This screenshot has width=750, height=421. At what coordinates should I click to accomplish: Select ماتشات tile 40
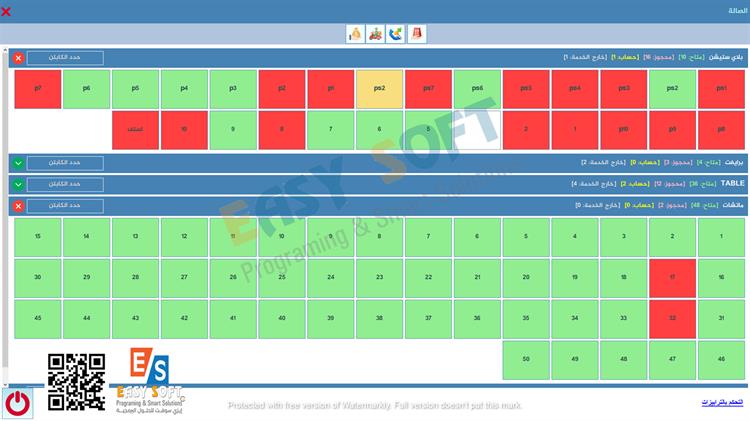282,319
